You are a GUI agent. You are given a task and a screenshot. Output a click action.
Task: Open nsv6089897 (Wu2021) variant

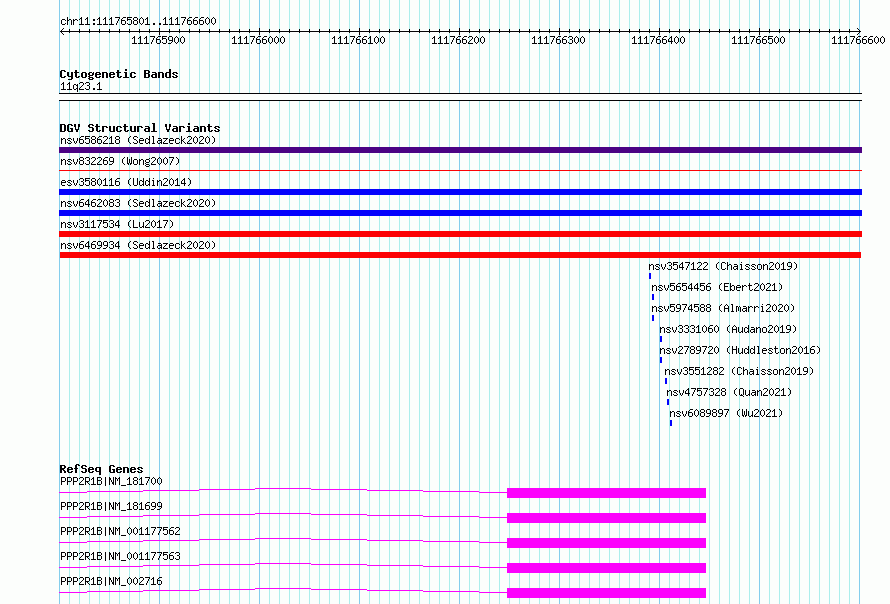[x=726, y=413]
